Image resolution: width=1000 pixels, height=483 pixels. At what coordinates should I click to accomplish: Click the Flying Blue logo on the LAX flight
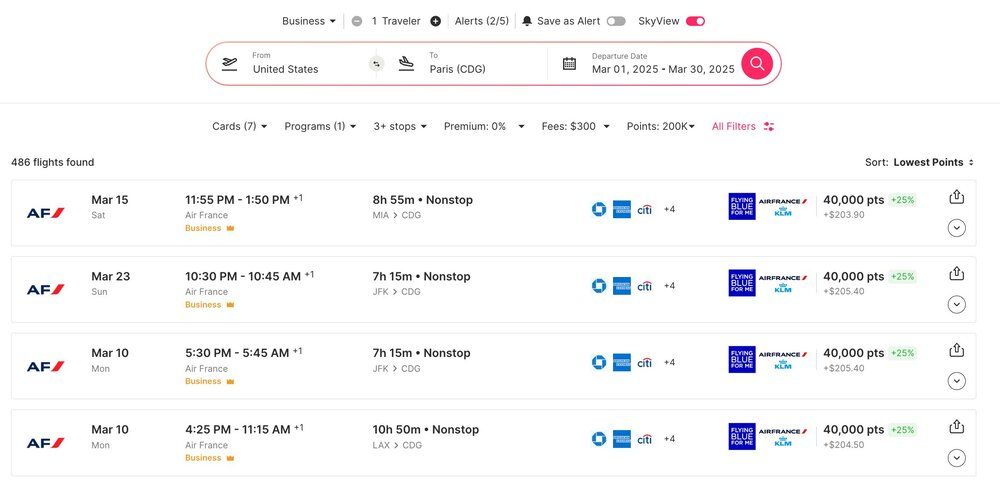(742, 436)
